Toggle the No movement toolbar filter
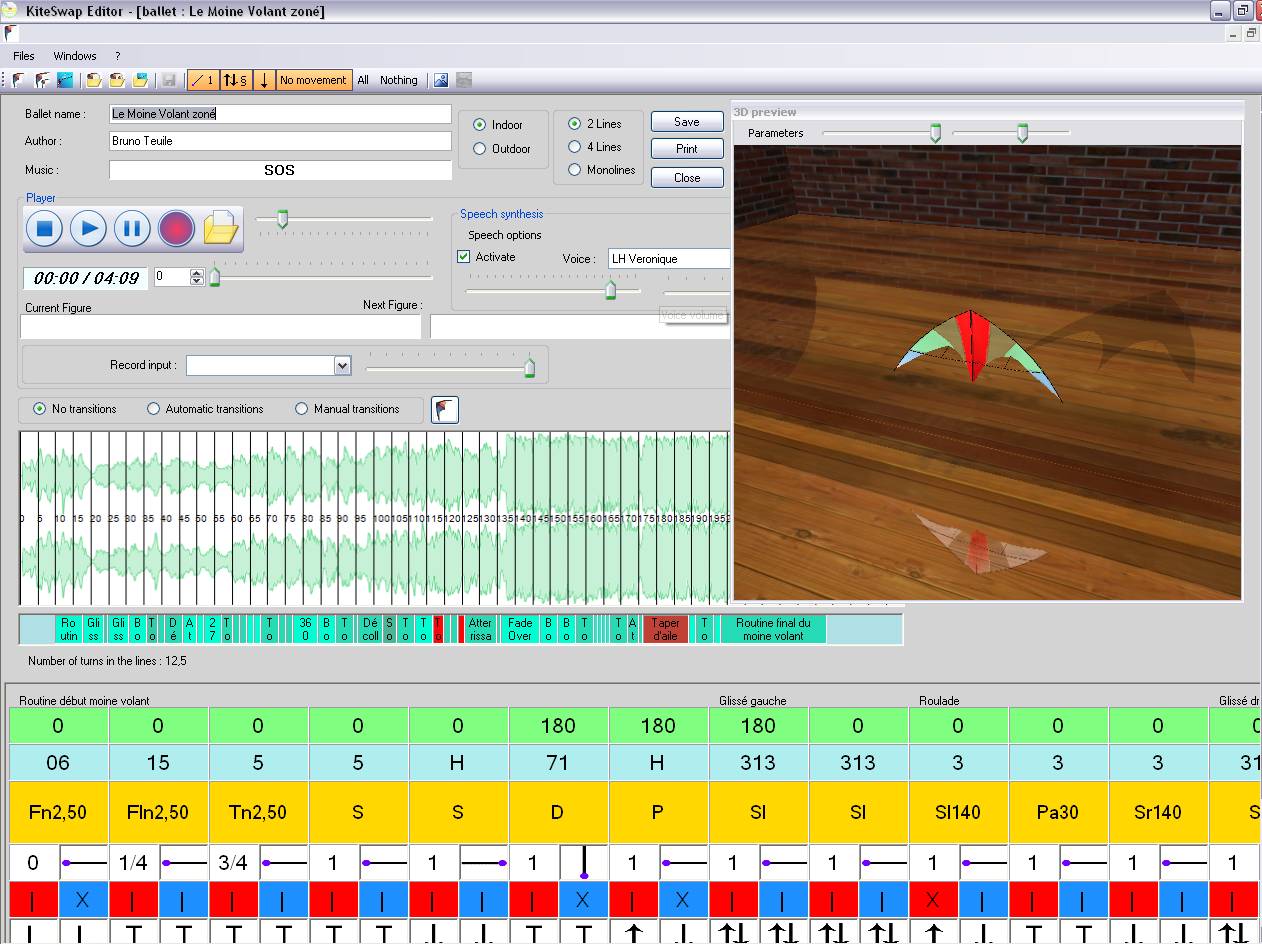The width and height of the screenshot is (1262, 944). tap(314, 80)
